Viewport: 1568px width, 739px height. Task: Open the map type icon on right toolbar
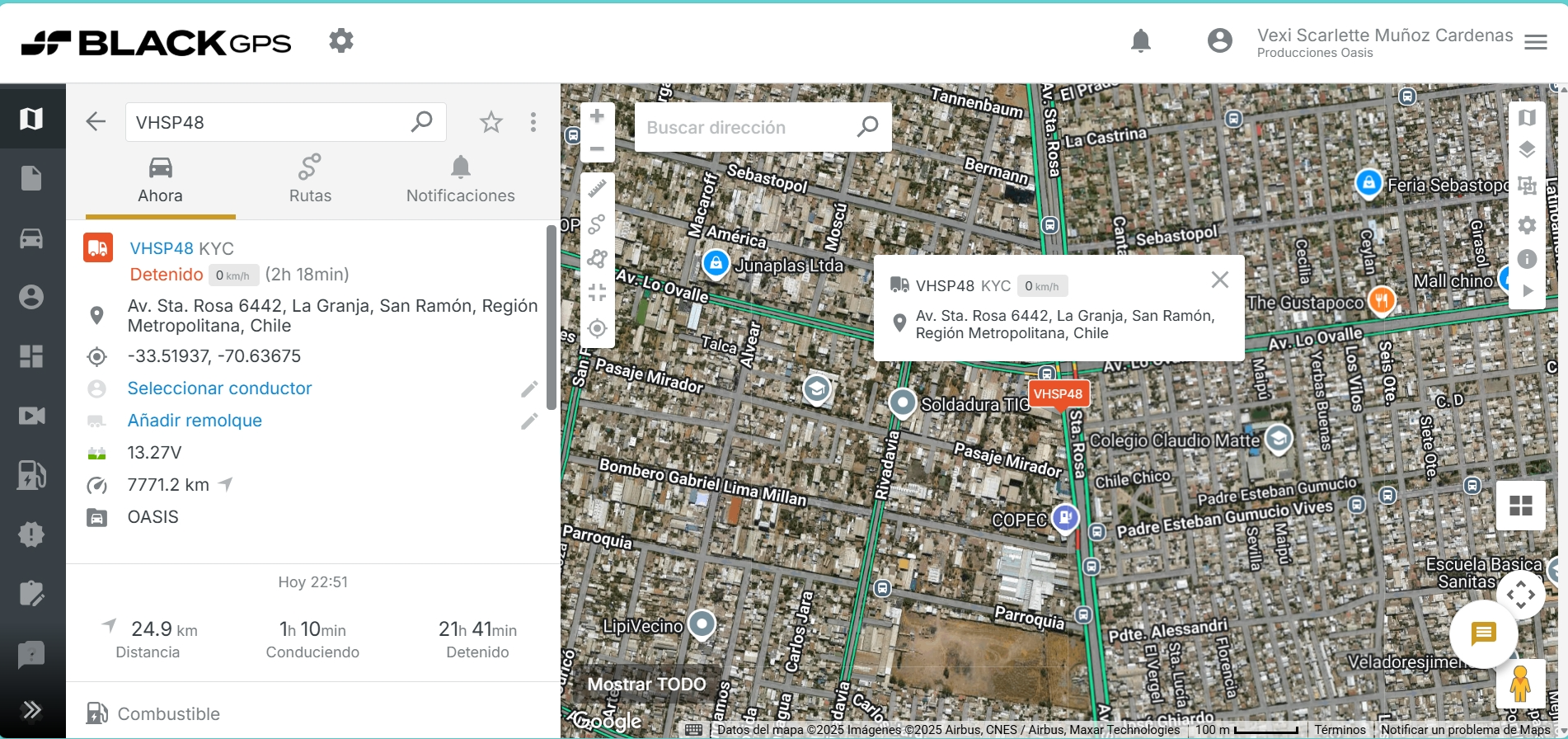coord(1527,118)
